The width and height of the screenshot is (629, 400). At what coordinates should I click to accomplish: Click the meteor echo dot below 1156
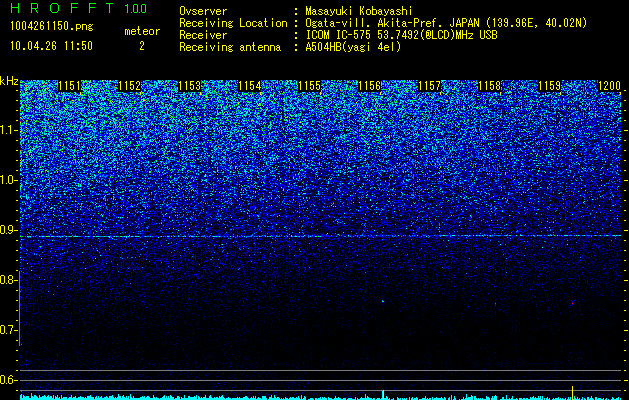pos(383,301)
